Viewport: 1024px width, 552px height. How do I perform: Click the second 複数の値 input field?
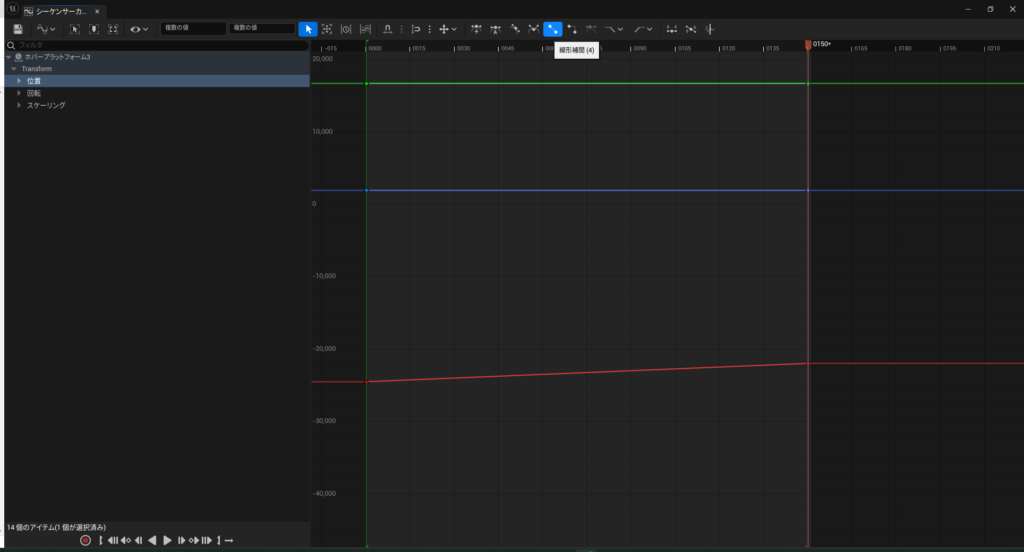tap(261, 28)
